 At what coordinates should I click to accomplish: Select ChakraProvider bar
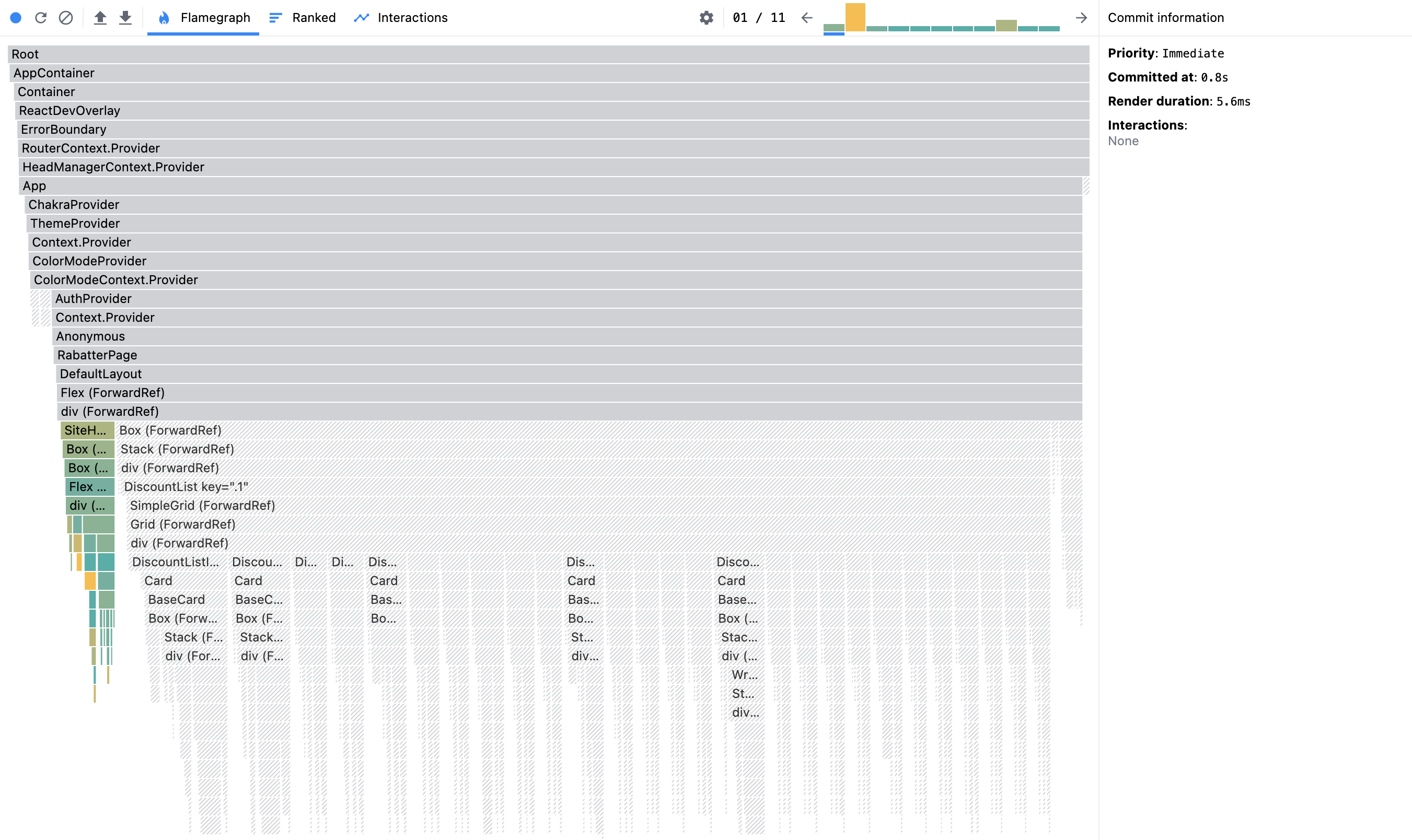(x=554, y=204)
